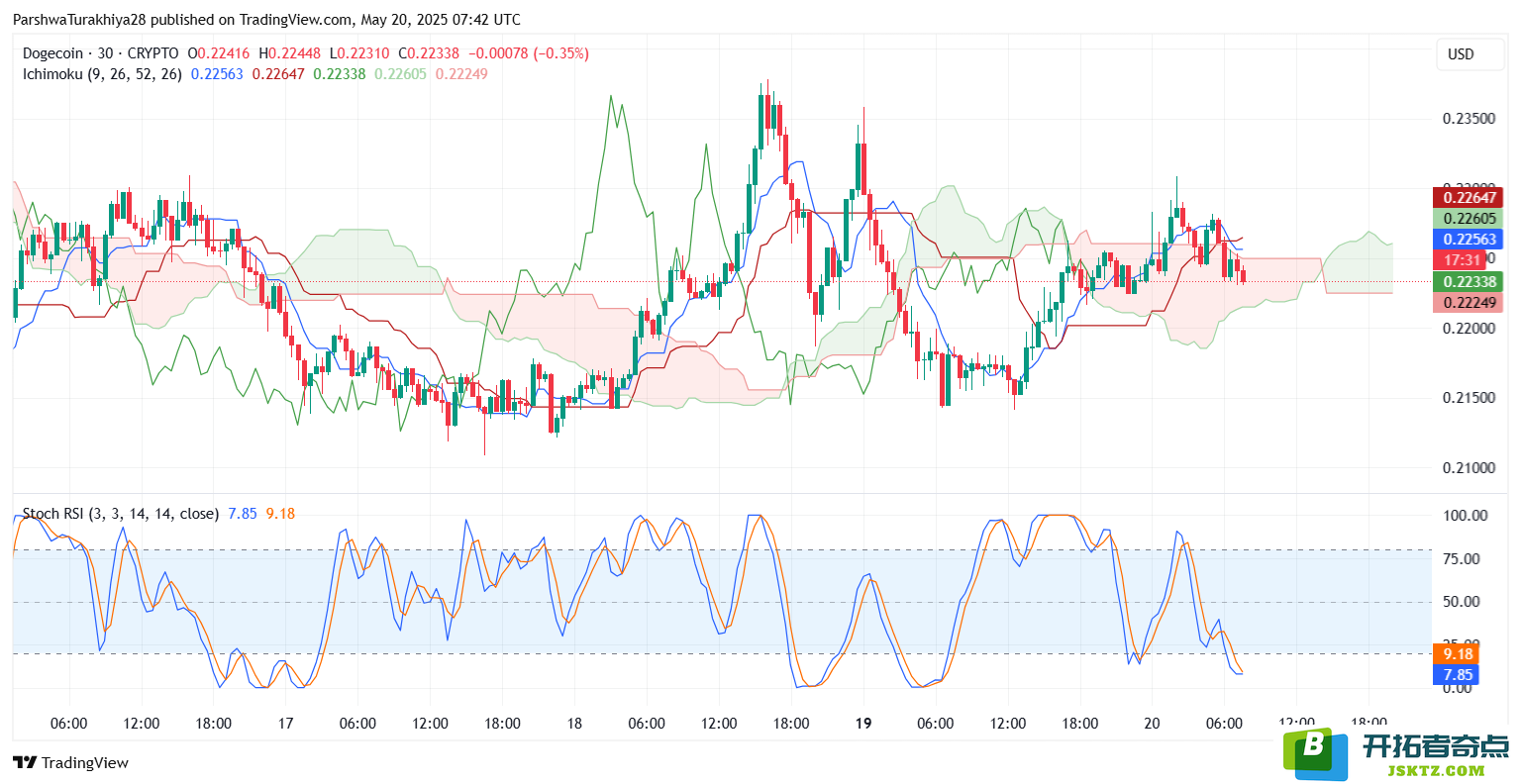Click the change value −0.00078 (−0.35%)
1521x784 pixels.
528,53
